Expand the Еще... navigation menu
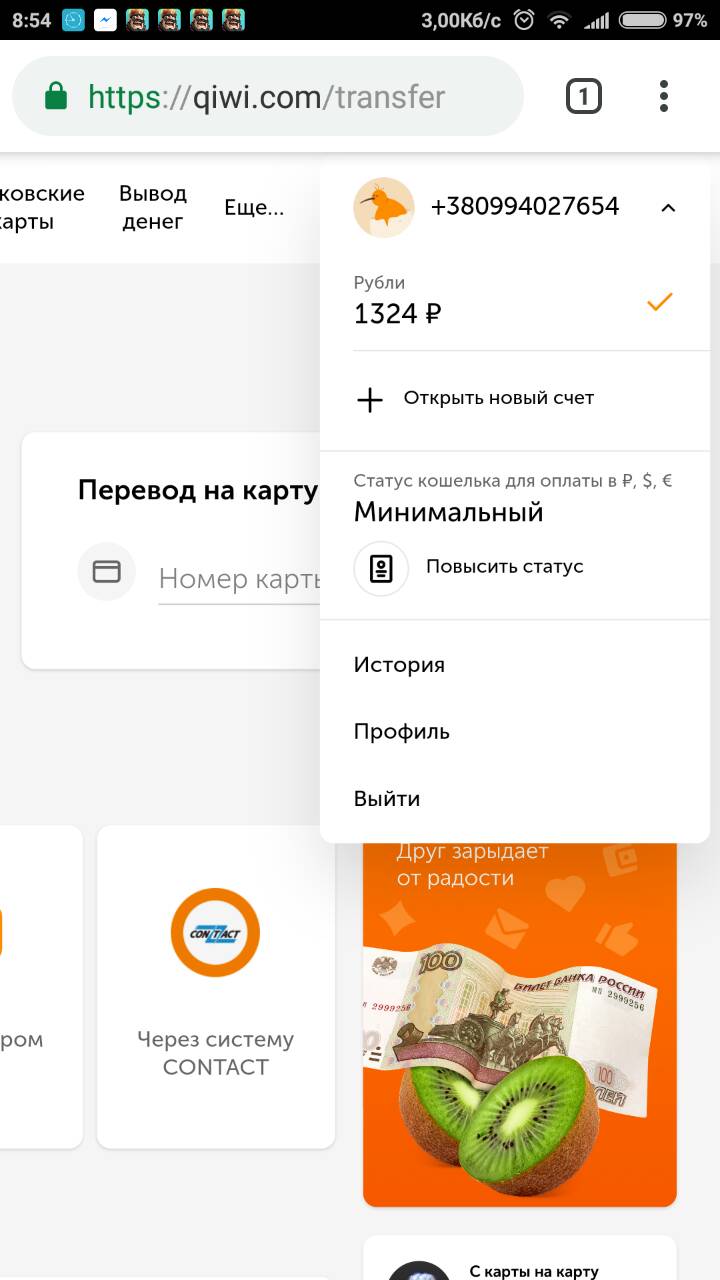 click(x=254, y=208)
